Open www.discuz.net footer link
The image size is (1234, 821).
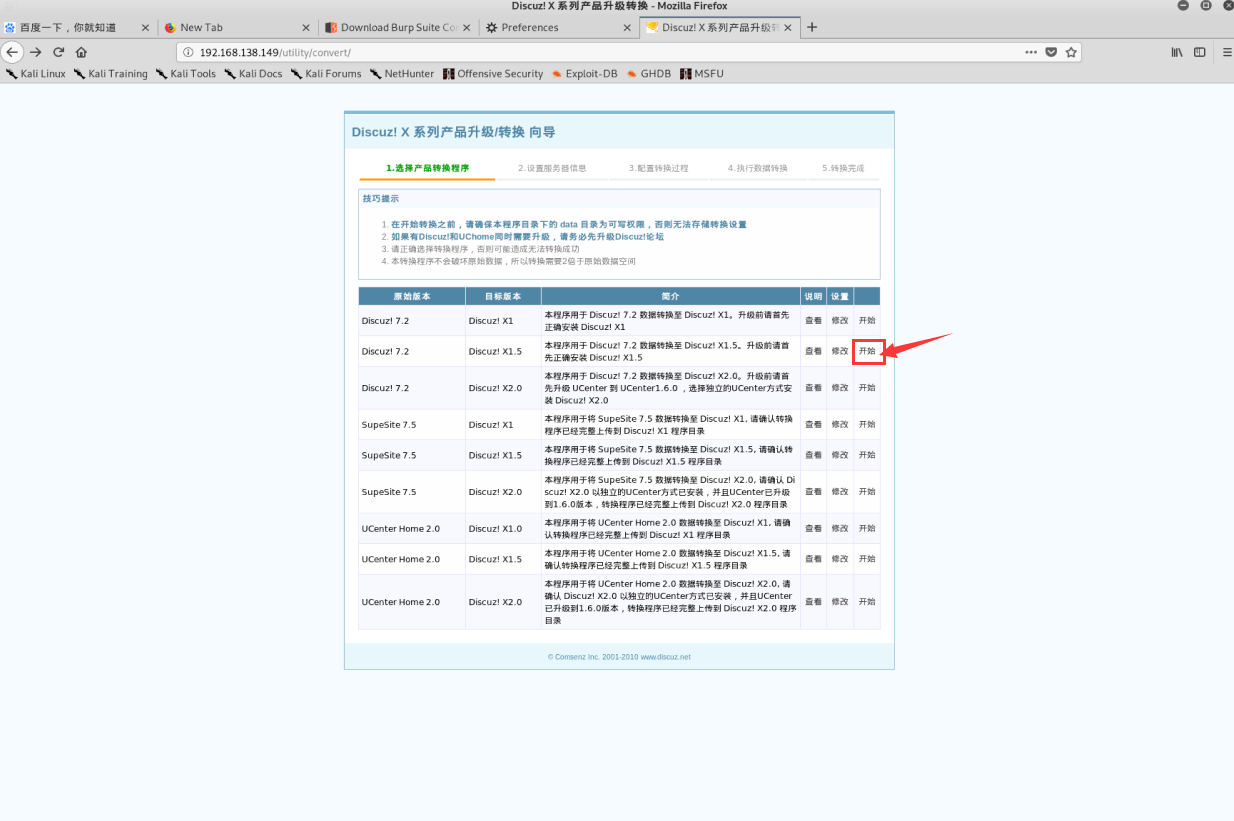[x=665, y=657]
